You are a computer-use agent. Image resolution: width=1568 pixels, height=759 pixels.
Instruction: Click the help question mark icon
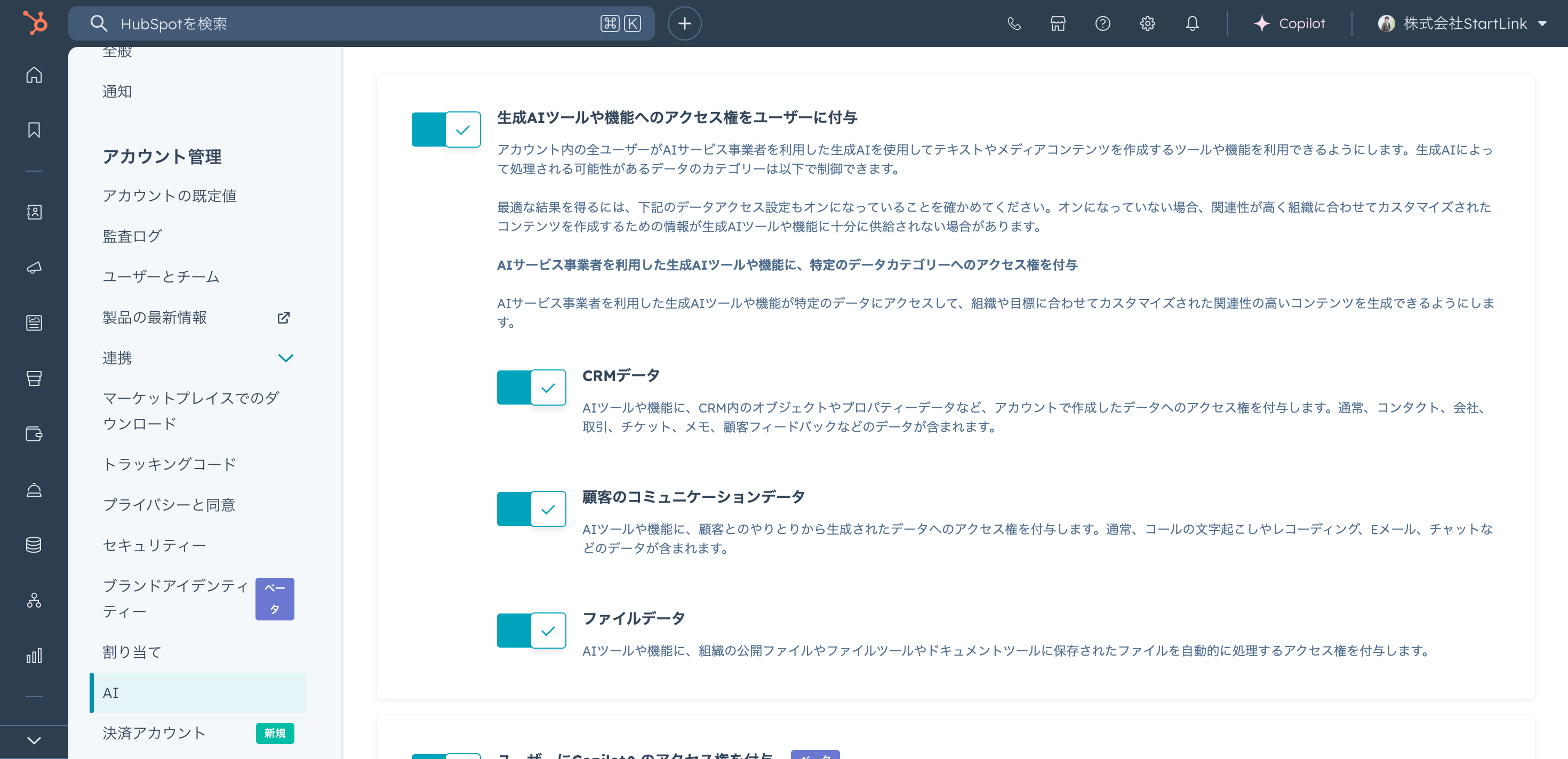click(x=1102, y=23)
